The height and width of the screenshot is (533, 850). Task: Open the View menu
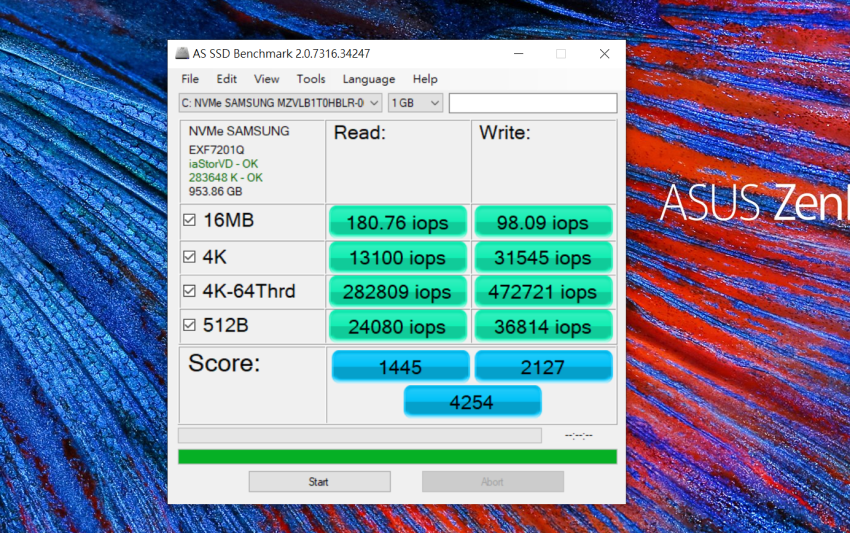coord(267,79)
